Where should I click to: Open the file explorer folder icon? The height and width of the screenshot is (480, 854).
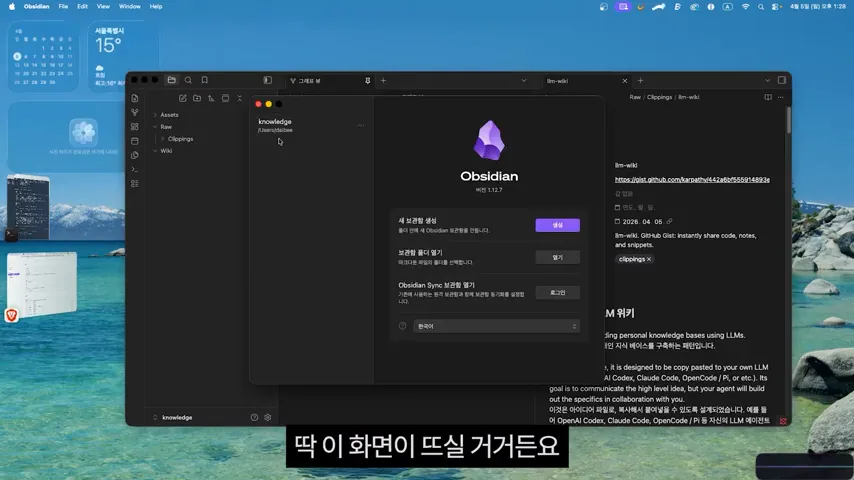click(x=172, y=80)
